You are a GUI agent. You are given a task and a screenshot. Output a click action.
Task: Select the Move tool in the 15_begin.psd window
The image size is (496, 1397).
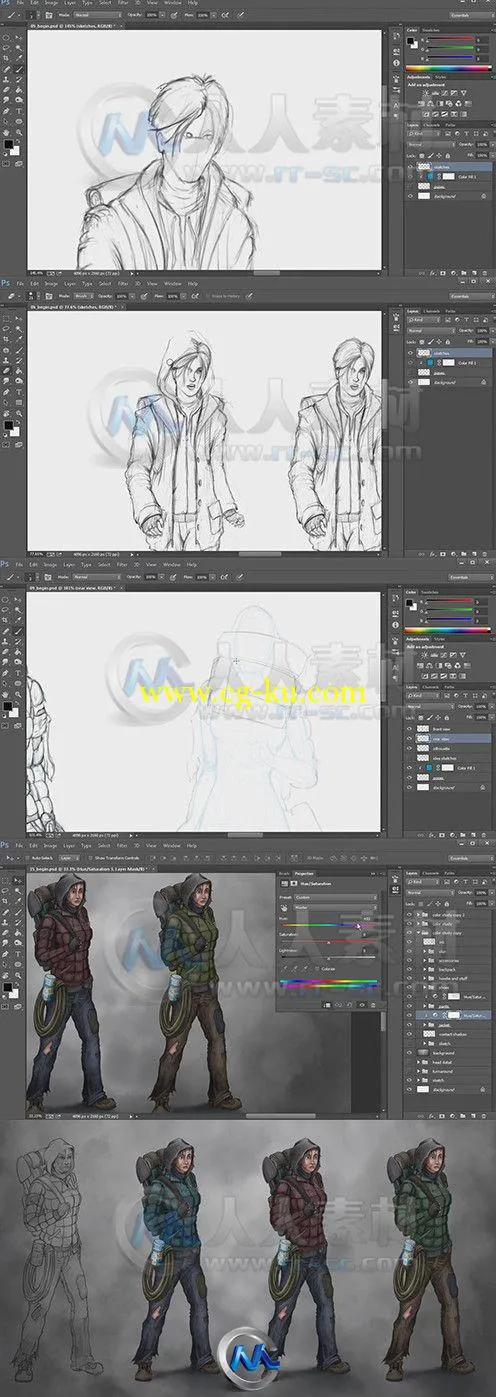19,879
